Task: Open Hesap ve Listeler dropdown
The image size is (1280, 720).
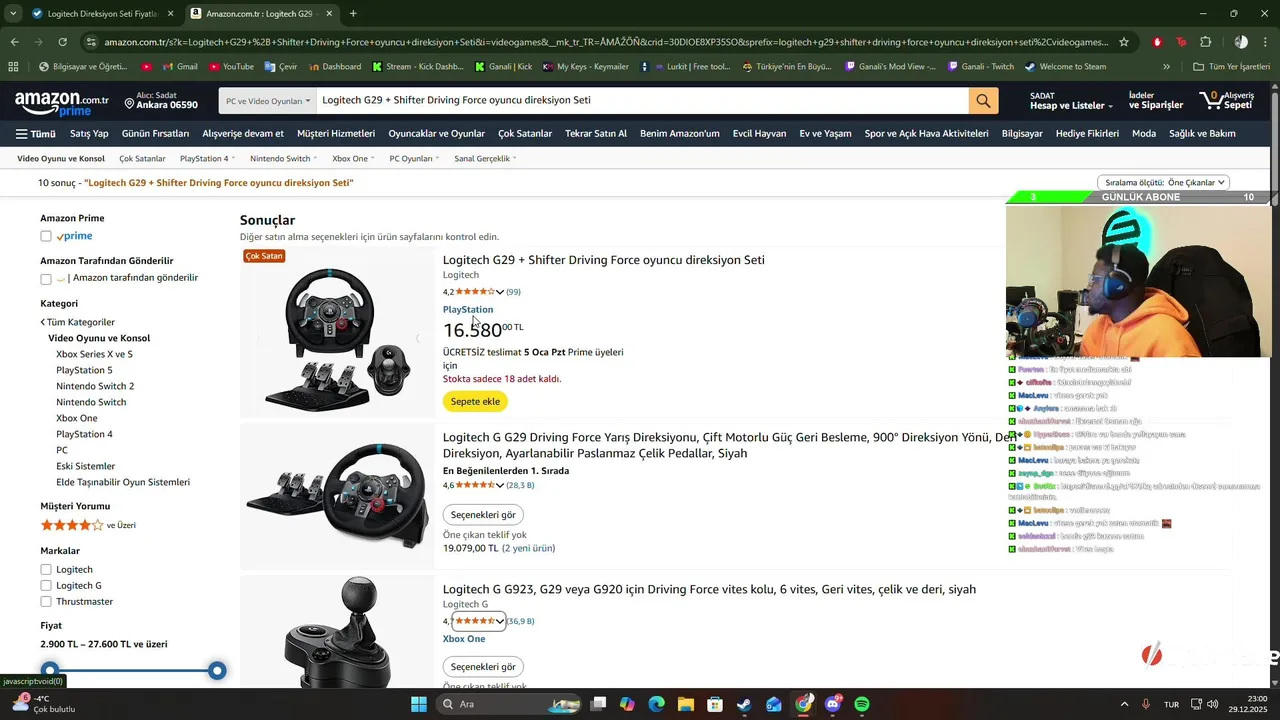Action: tap(1071, 101)
